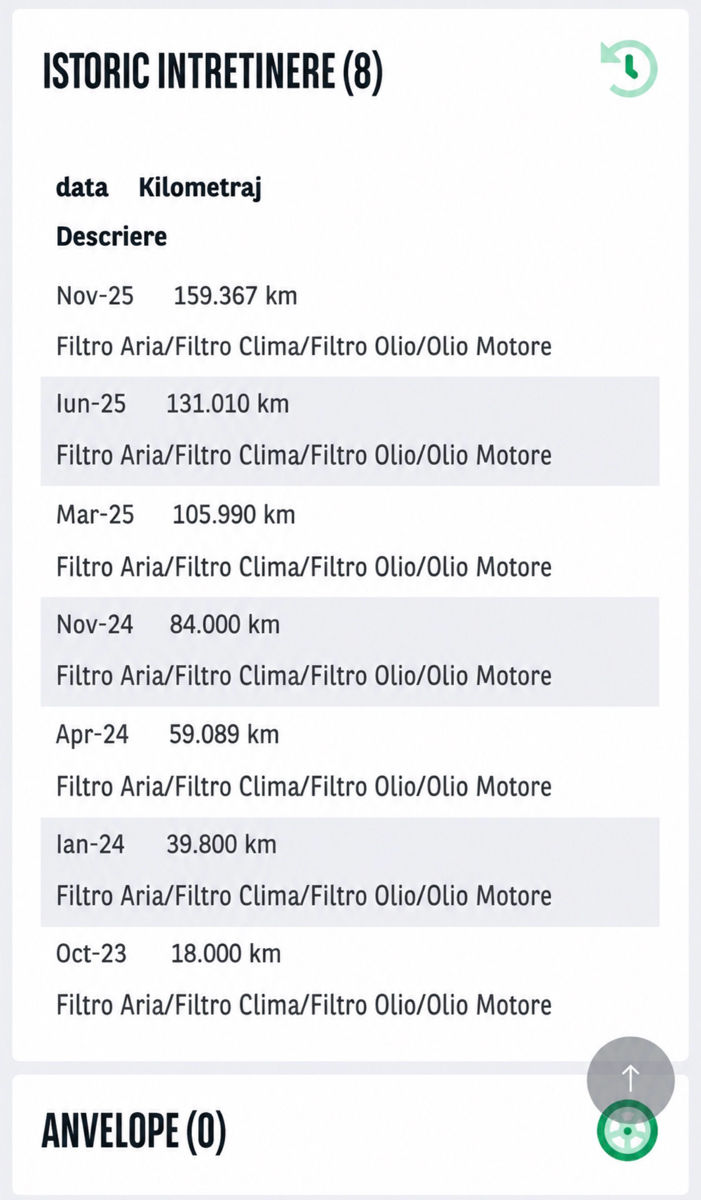Click the Kilometraj column header
701x1200 pixels.
200,188
